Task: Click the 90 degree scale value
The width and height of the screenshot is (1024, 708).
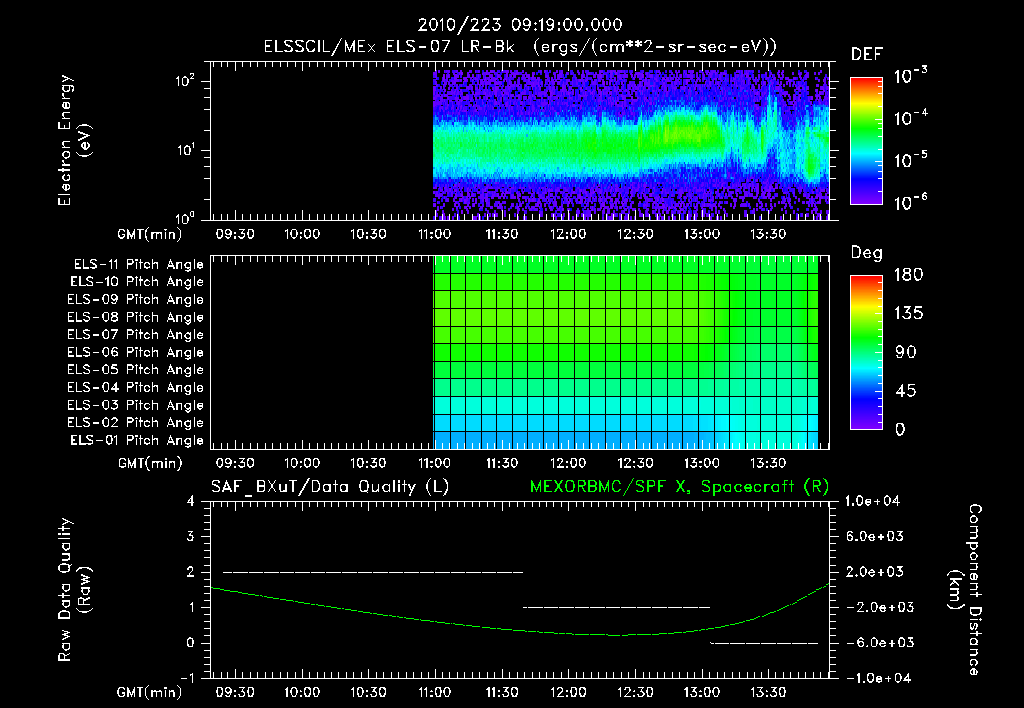Action: point(906,353)
